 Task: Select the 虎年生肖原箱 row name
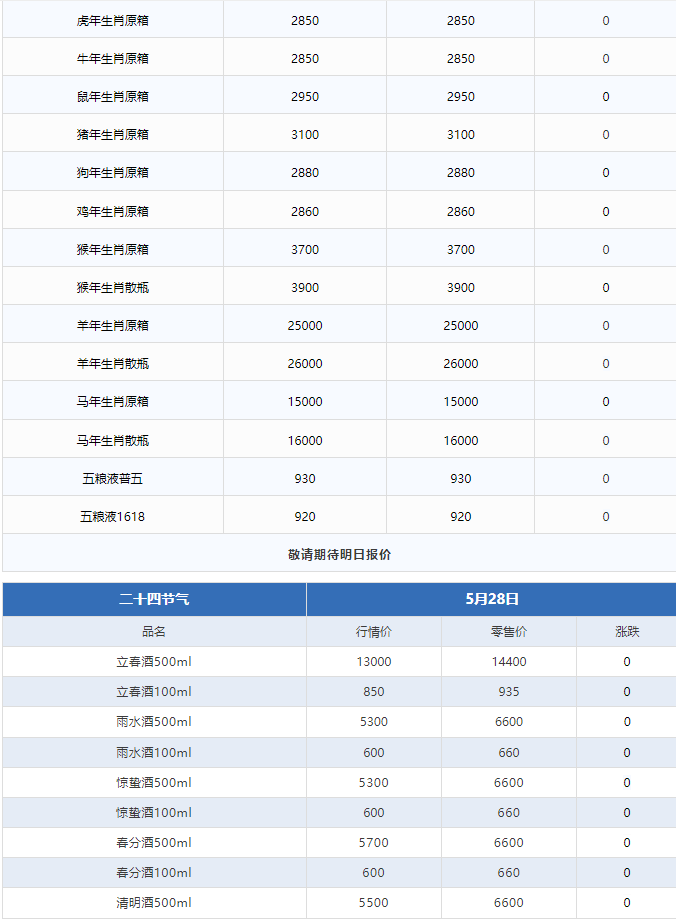click(x=113, y=21)
